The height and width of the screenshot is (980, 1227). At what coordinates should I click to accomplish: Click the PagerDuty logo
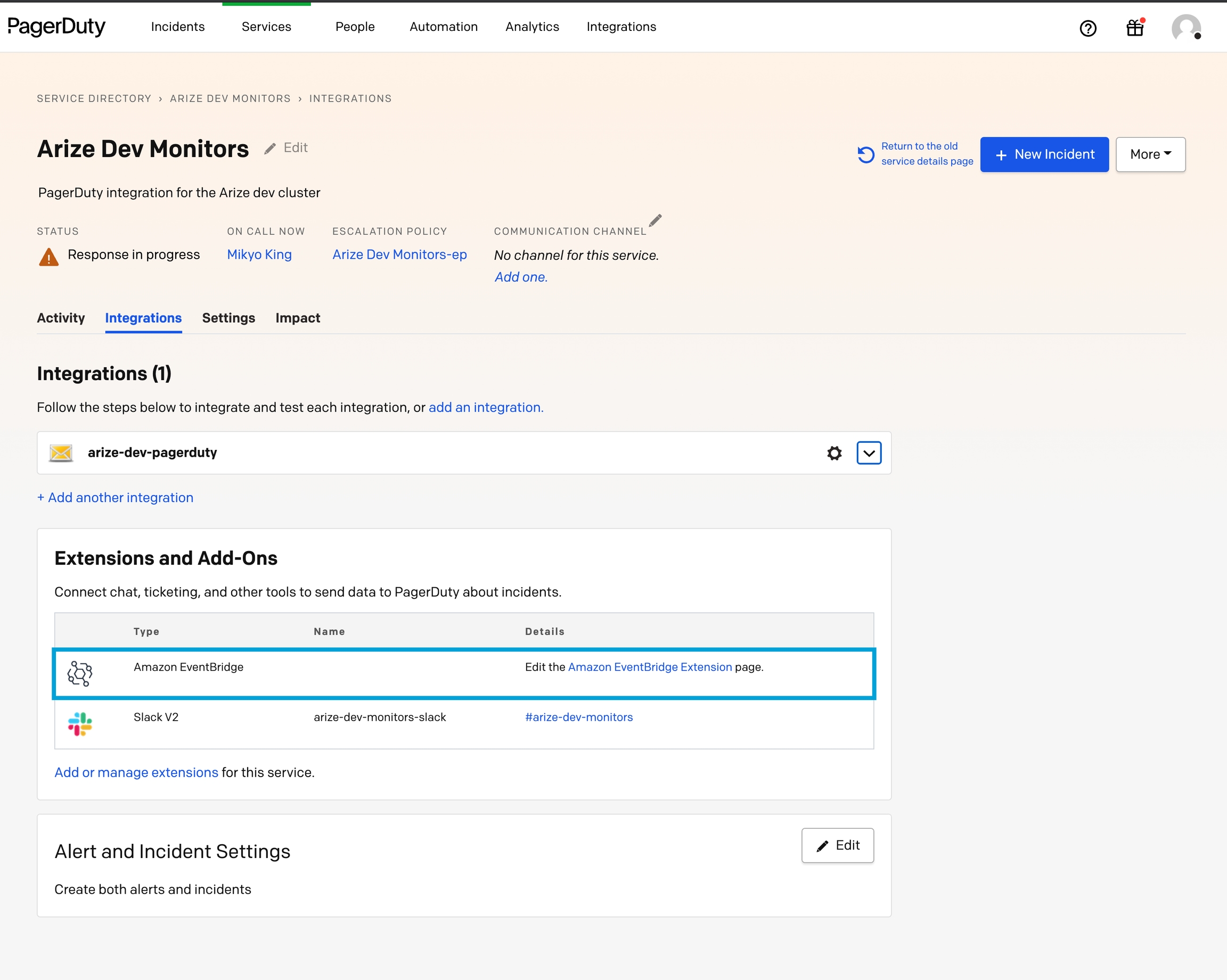[56, 27]
